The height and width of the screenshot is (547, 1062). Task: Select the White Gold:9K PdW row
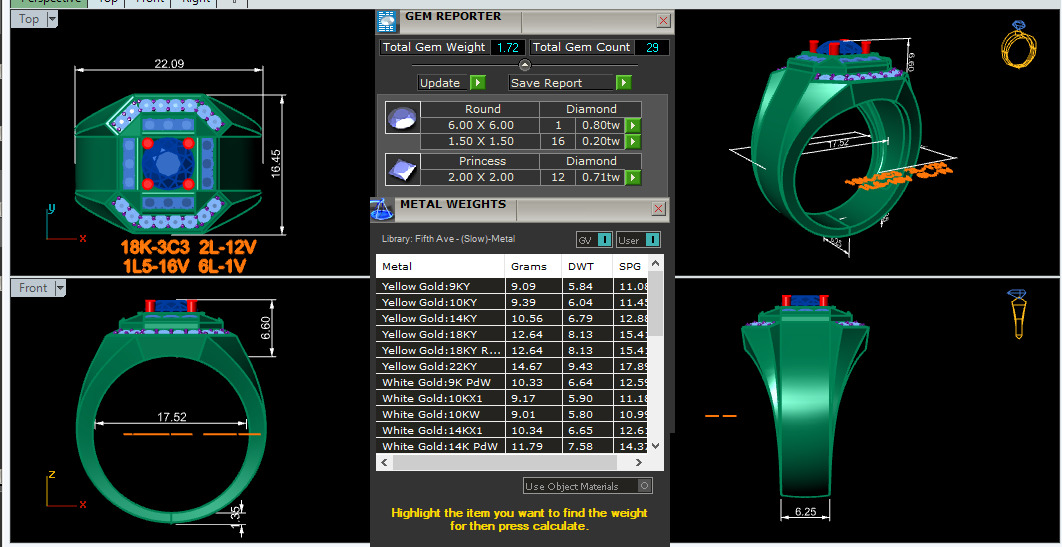click(512, 382)
